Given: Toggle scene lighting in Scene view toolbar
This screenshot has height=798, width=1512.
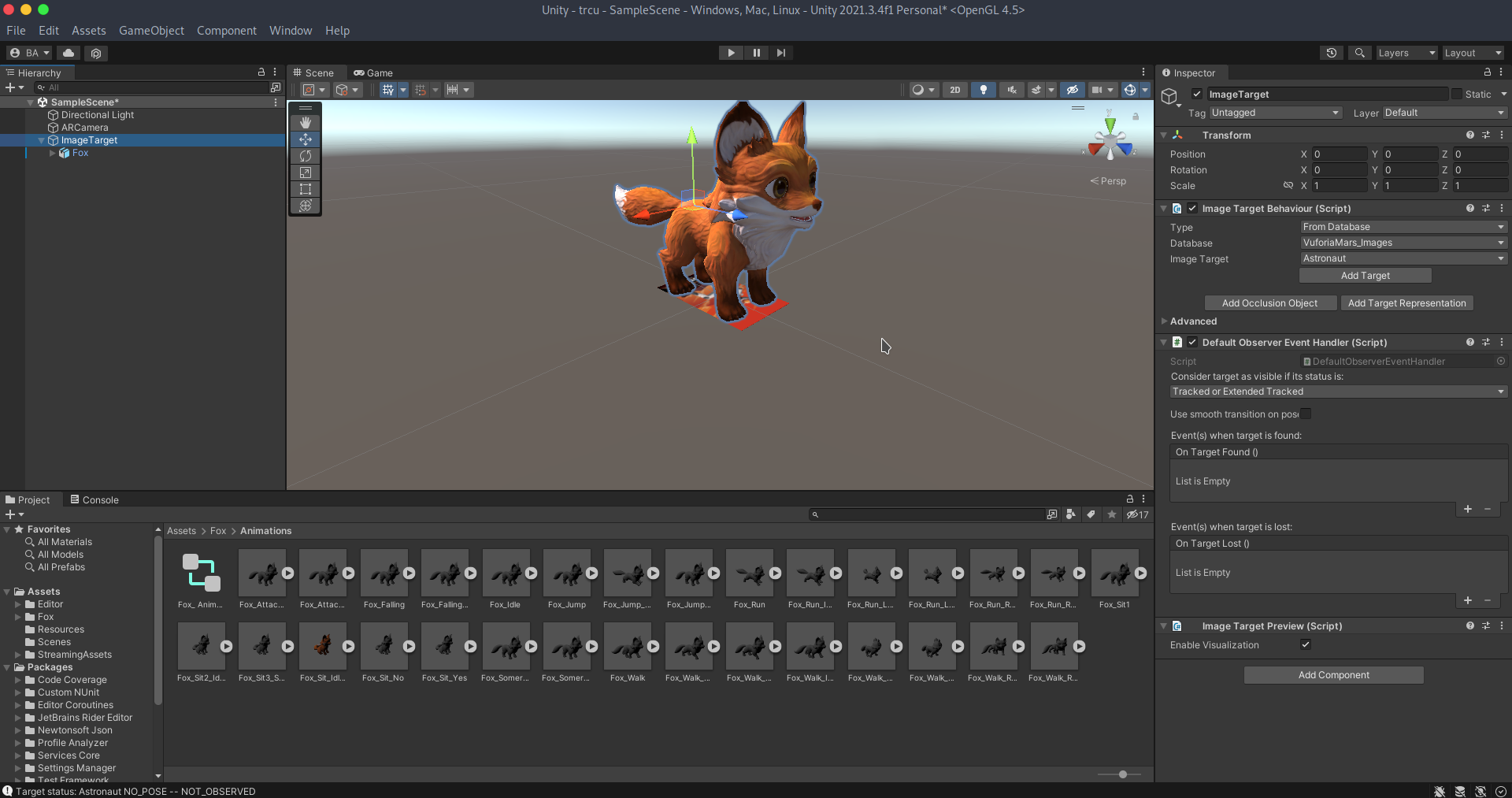Looking at the screenshot, I should (x=983, y=90).
